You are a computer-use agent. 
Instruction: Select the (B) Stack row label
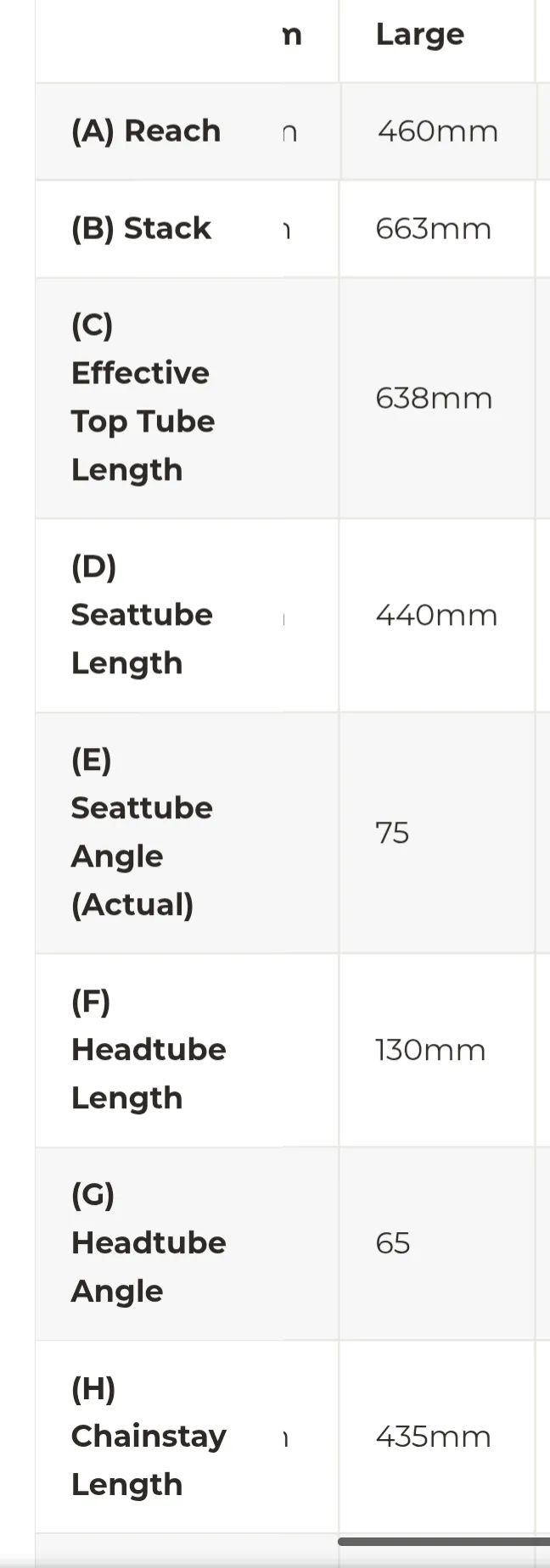(141, 228)
